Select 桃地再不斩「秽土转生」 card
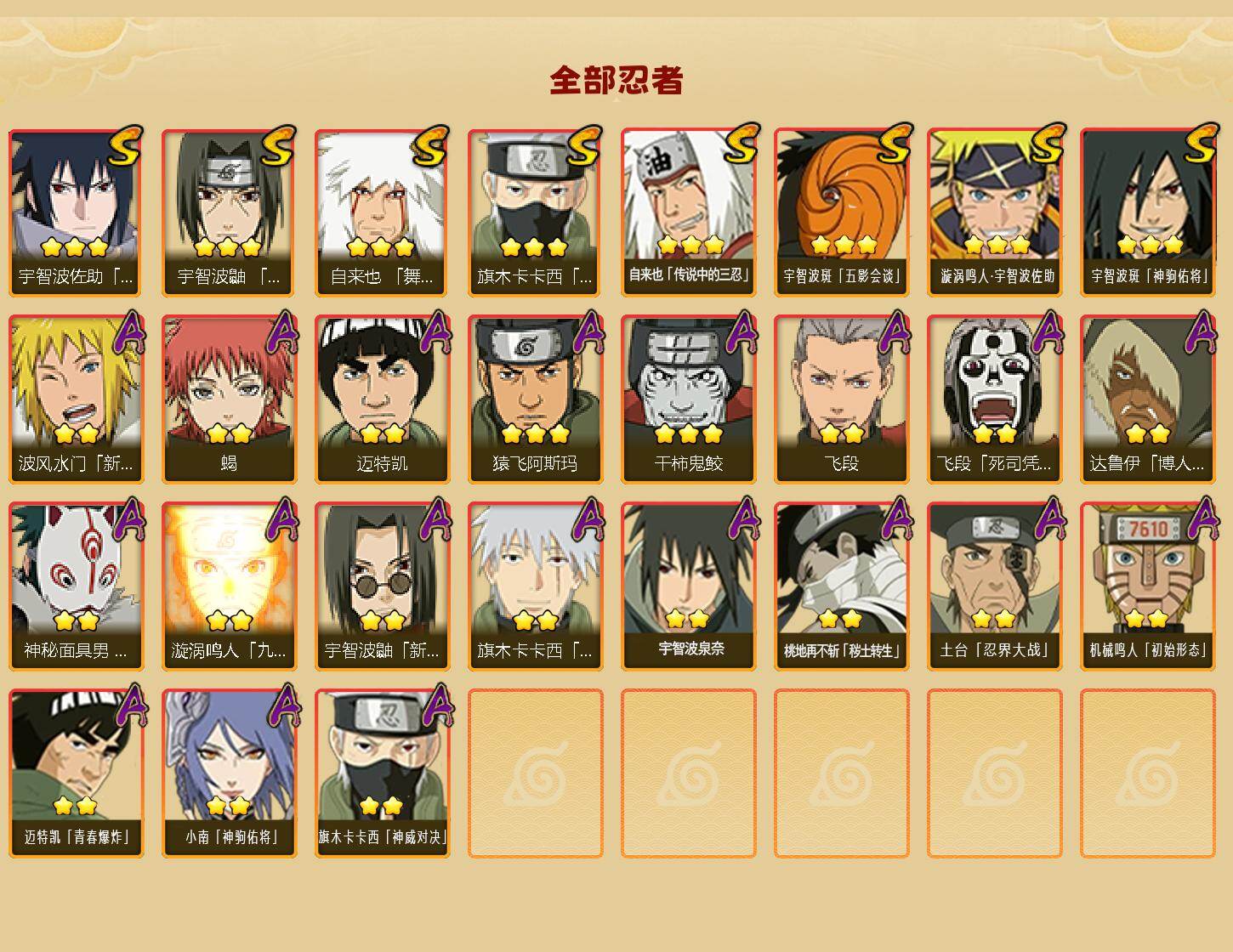 tap(842, 586)
